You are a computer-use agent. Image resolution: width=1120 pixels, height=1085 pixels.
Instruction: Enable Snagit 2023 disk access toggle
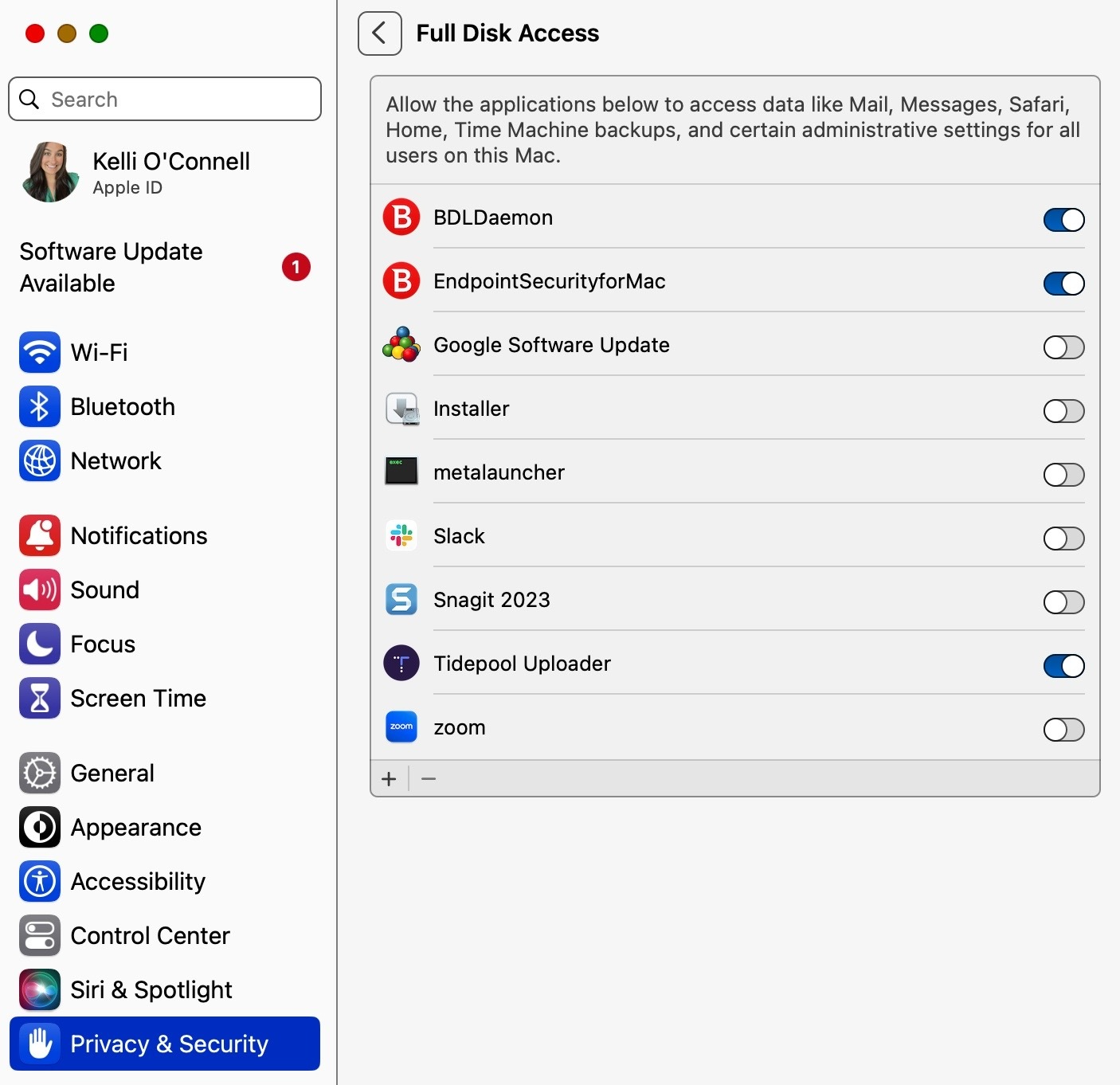1064,602
